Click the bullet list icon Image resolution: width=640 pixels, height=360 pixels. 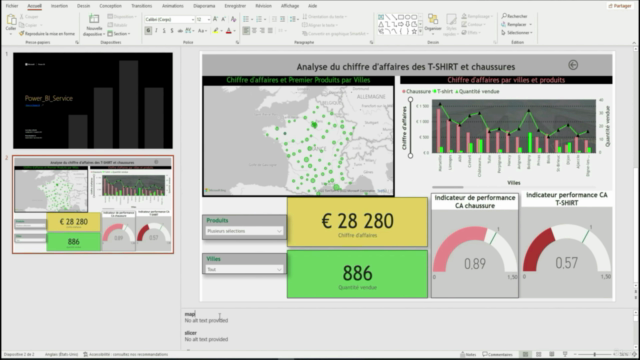click(246, 19)
